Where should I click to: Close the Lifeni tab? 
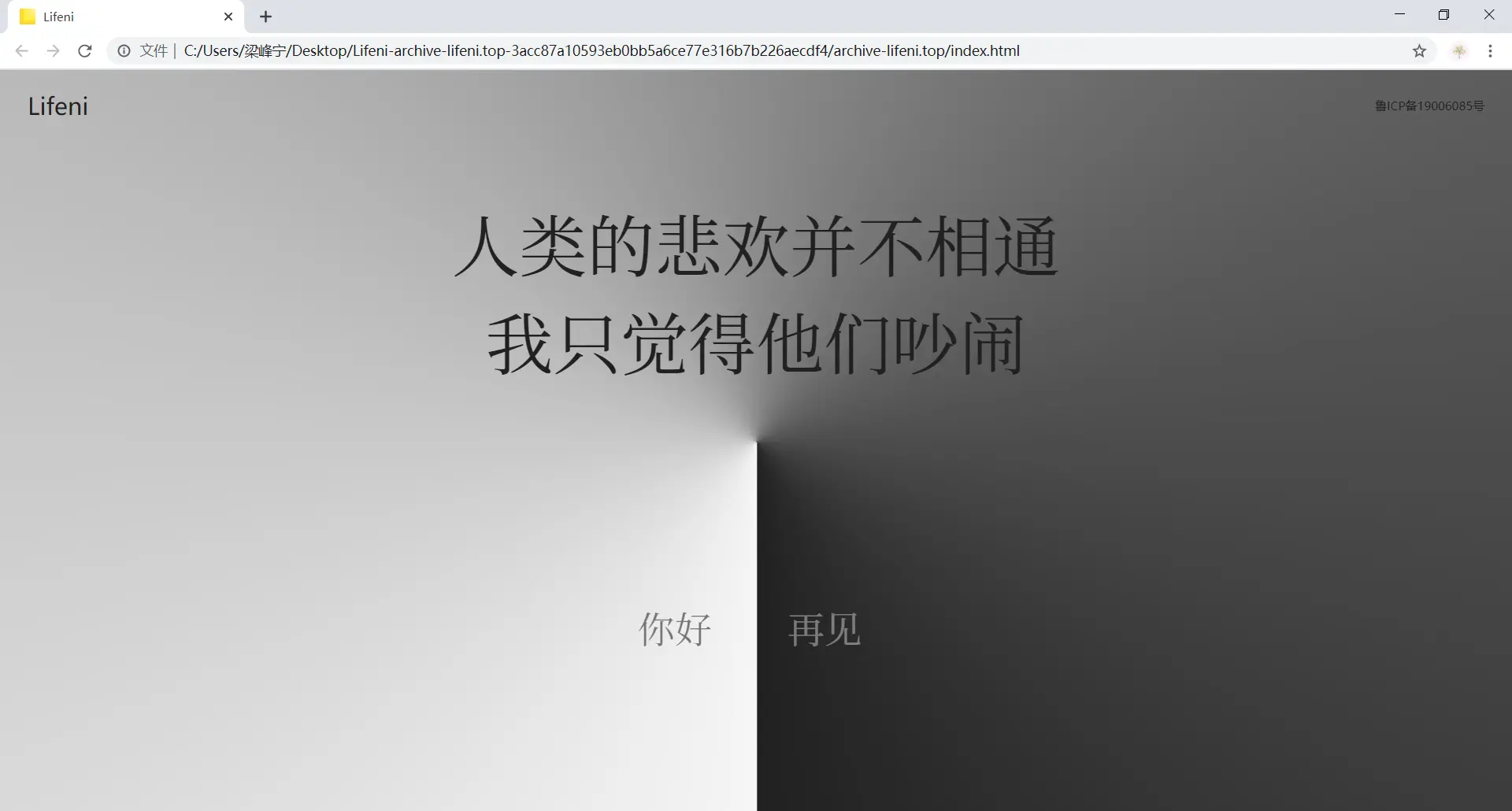228,17
